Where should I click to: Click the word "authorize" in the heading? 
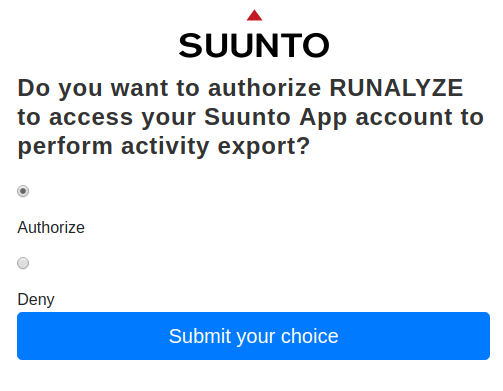(264, 88)
